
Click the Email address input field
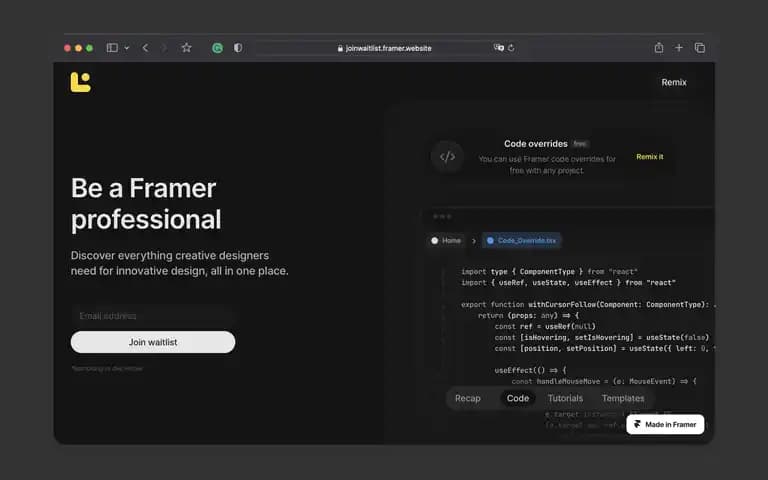153,316
